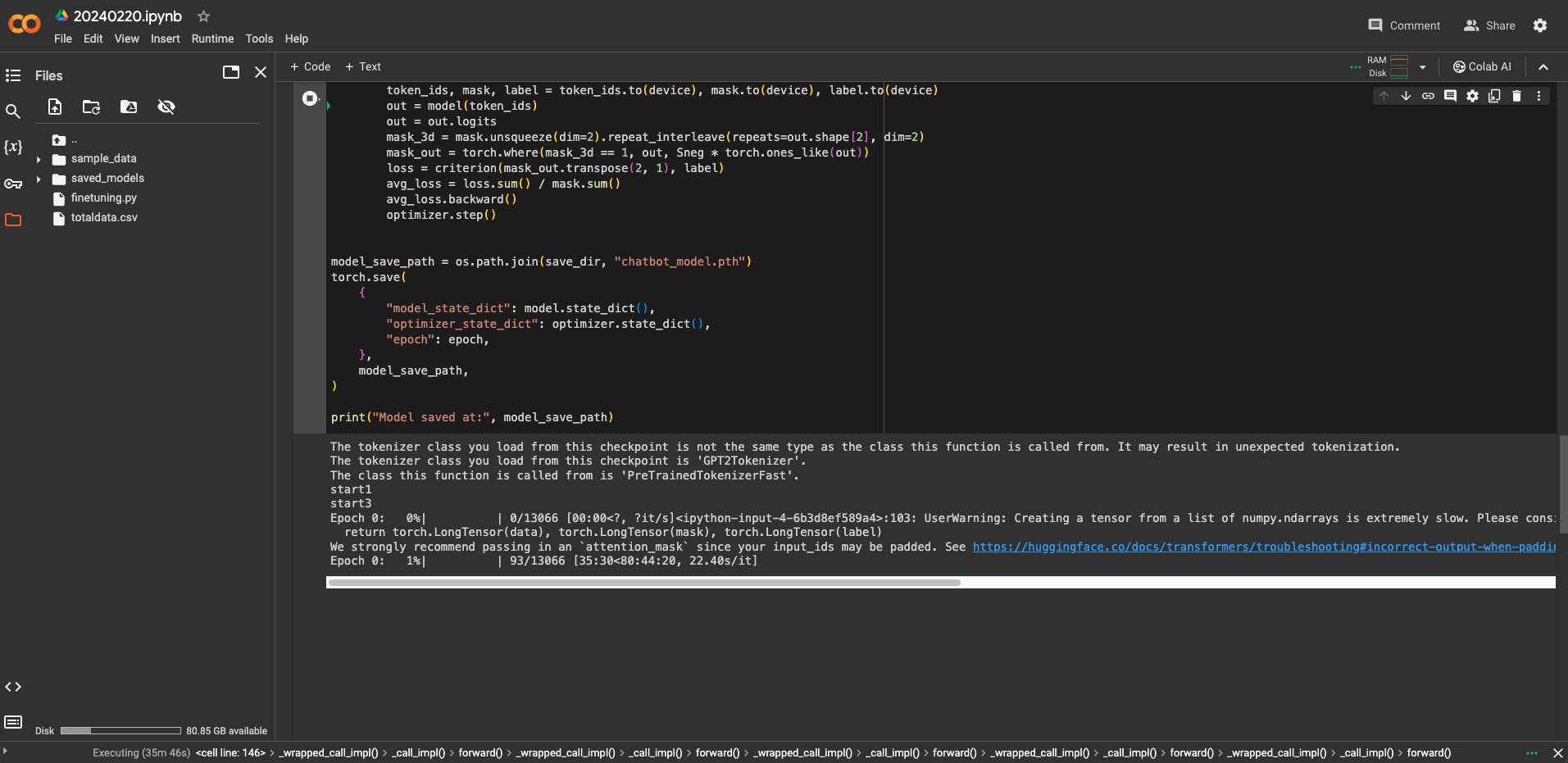
Task: Add a comment to the cell
Action: point(1450,96)
